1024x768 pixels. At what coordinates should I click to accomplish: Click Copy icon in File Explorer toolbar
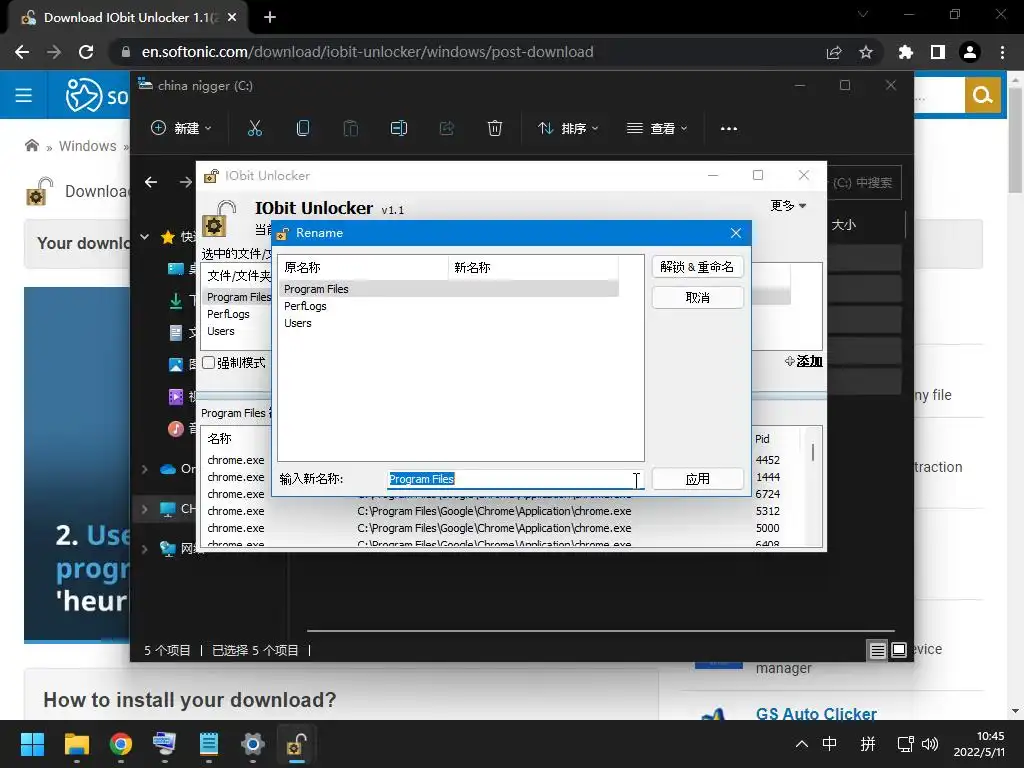(303, 129)
